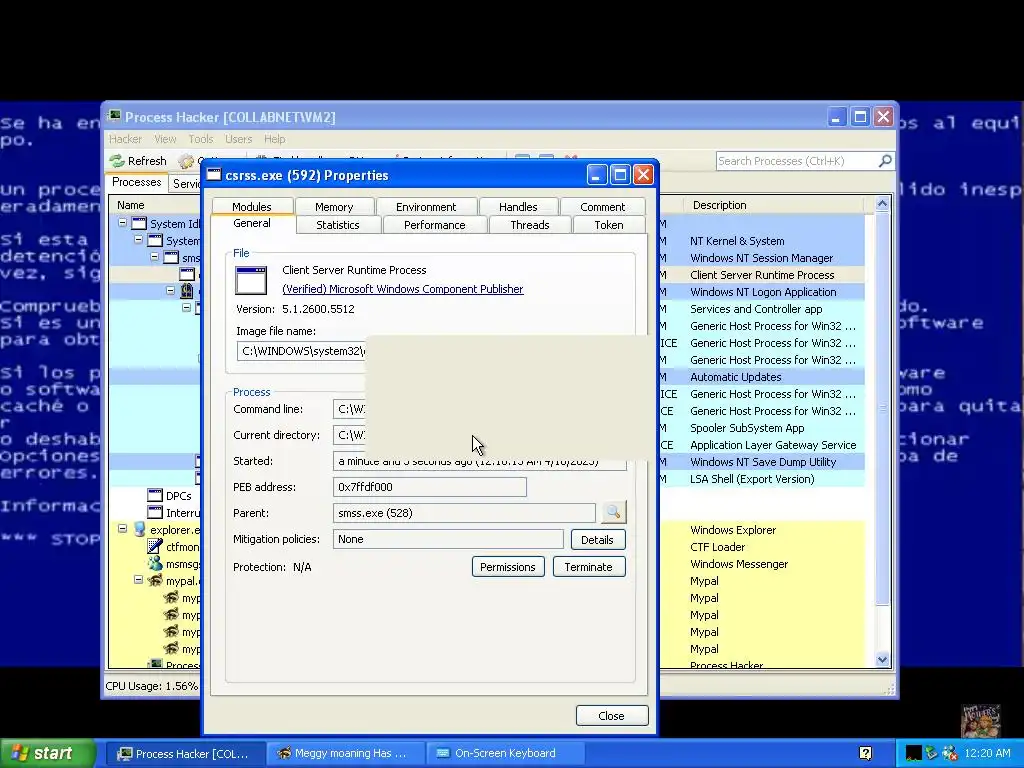The height and width of the screenshot is (768, 1024).
Task: Click the Windows Start button
Action: coord(48,753)
